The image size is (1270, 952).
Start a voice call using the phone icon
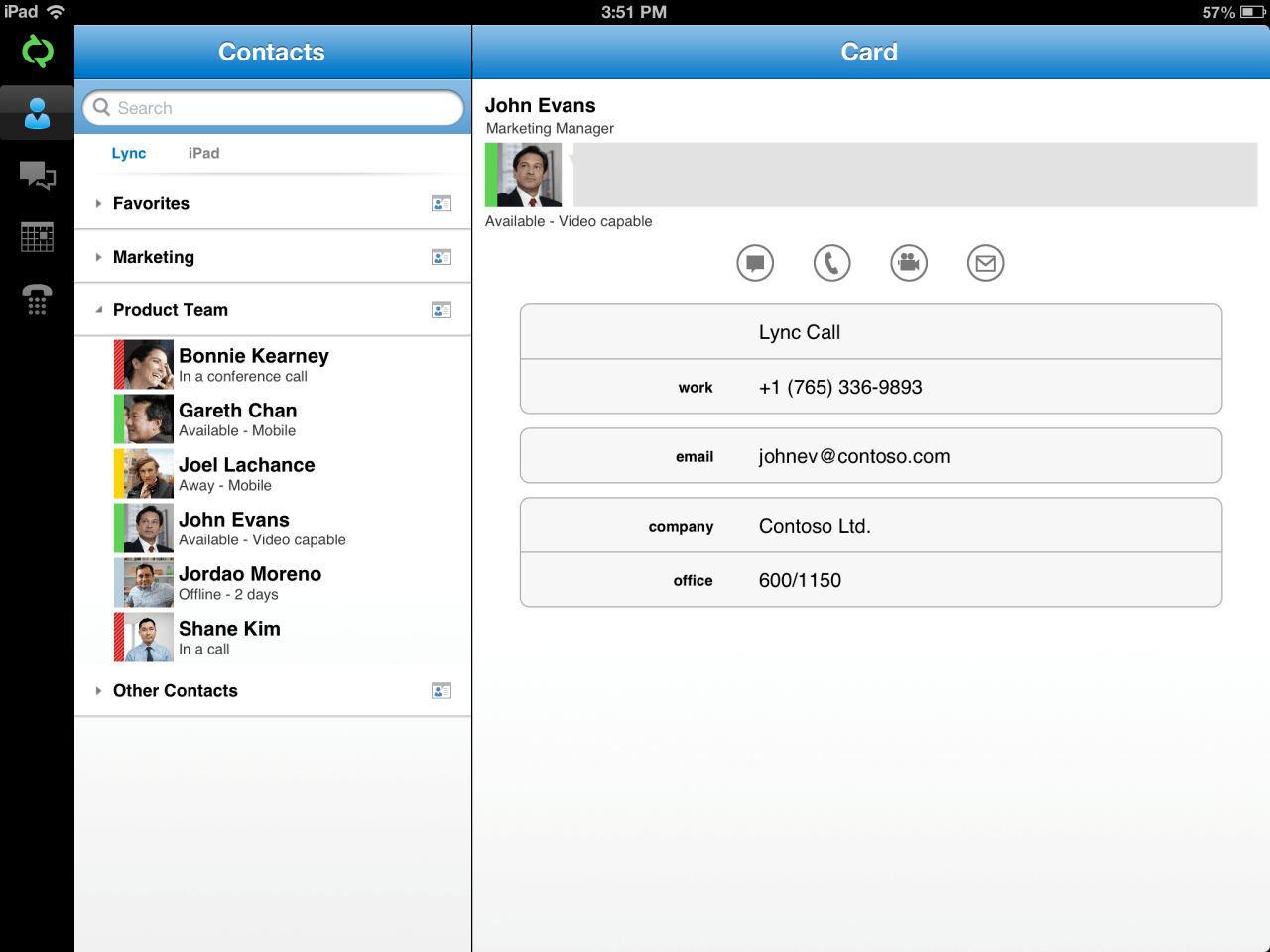pyautogui.click(x=831, y=263)
